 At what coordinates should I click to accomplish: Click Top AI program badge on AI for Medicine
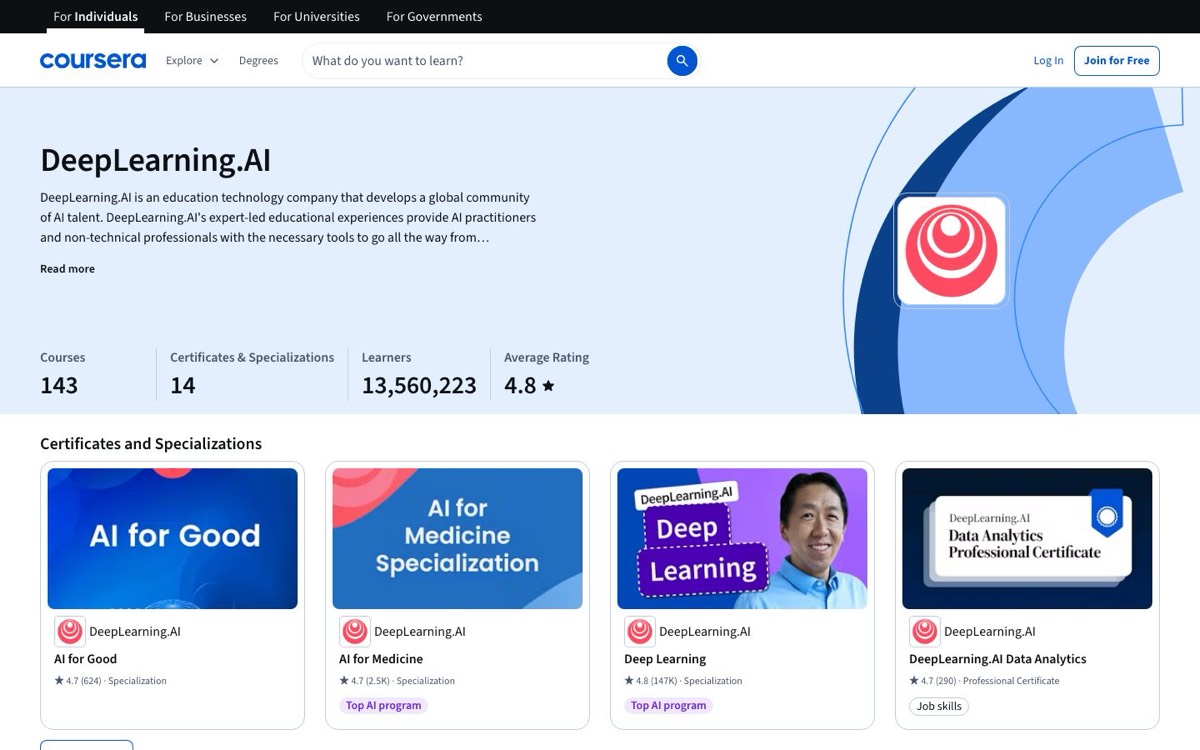pos(384,706)
